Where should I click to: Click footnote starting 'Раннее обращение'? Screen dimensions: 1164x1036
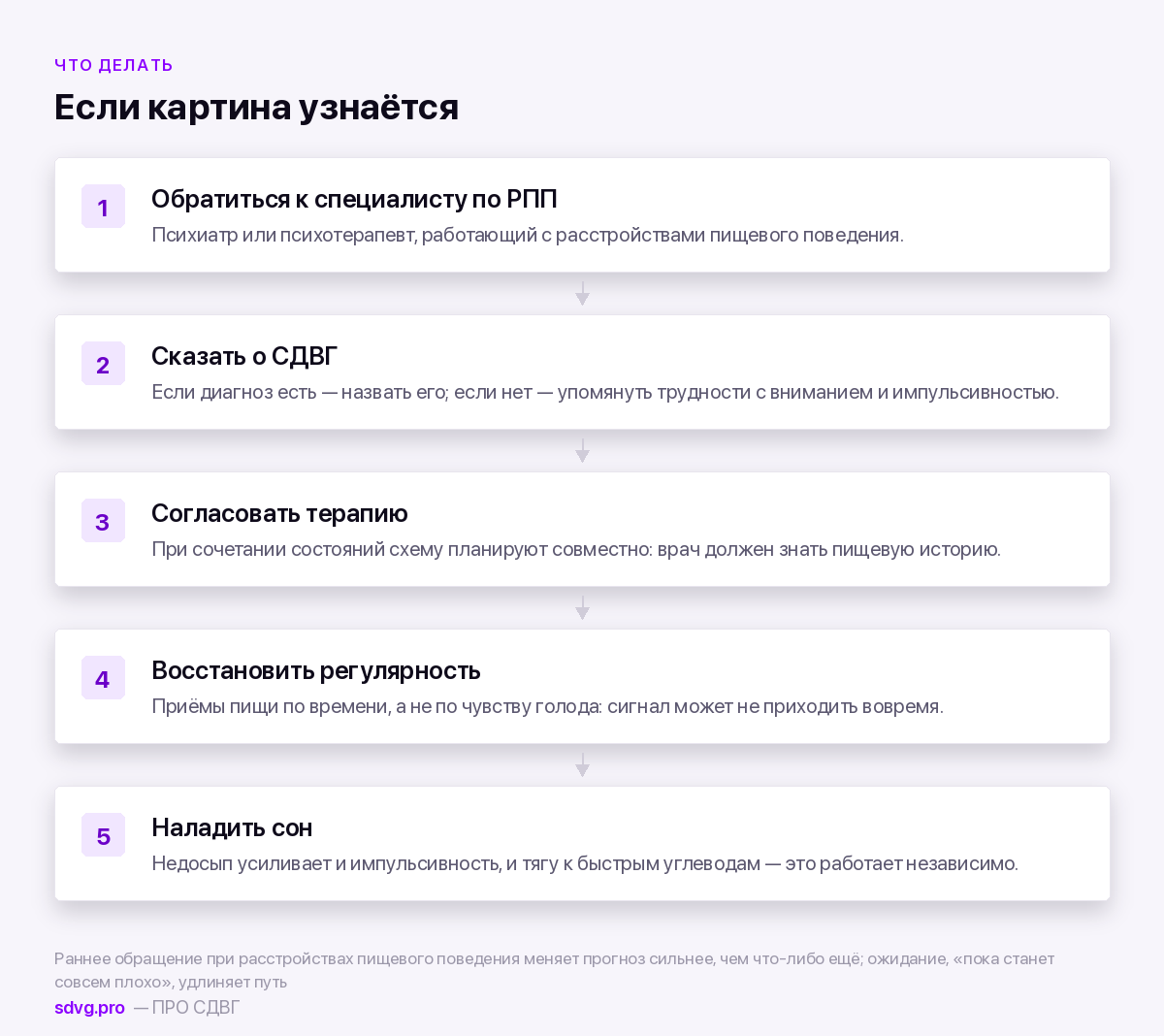point(554,970)
